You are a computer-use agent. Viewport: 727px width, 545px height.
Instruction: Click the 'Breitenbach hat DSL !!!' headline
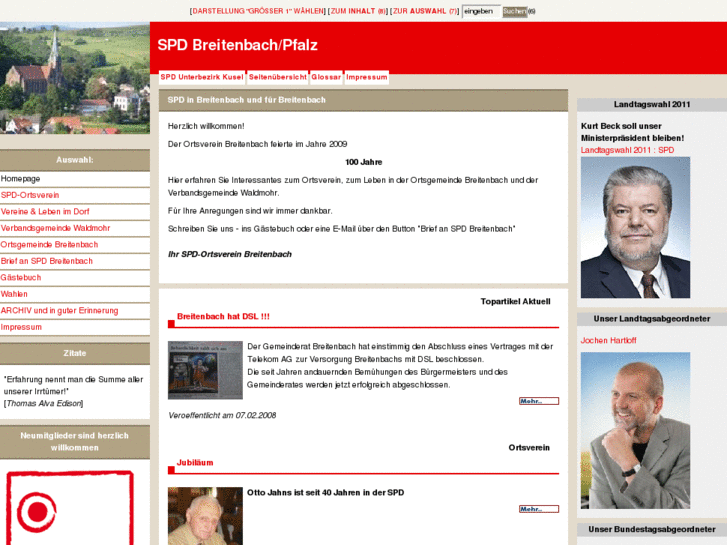pyautogui.click(x=223, y=316)
